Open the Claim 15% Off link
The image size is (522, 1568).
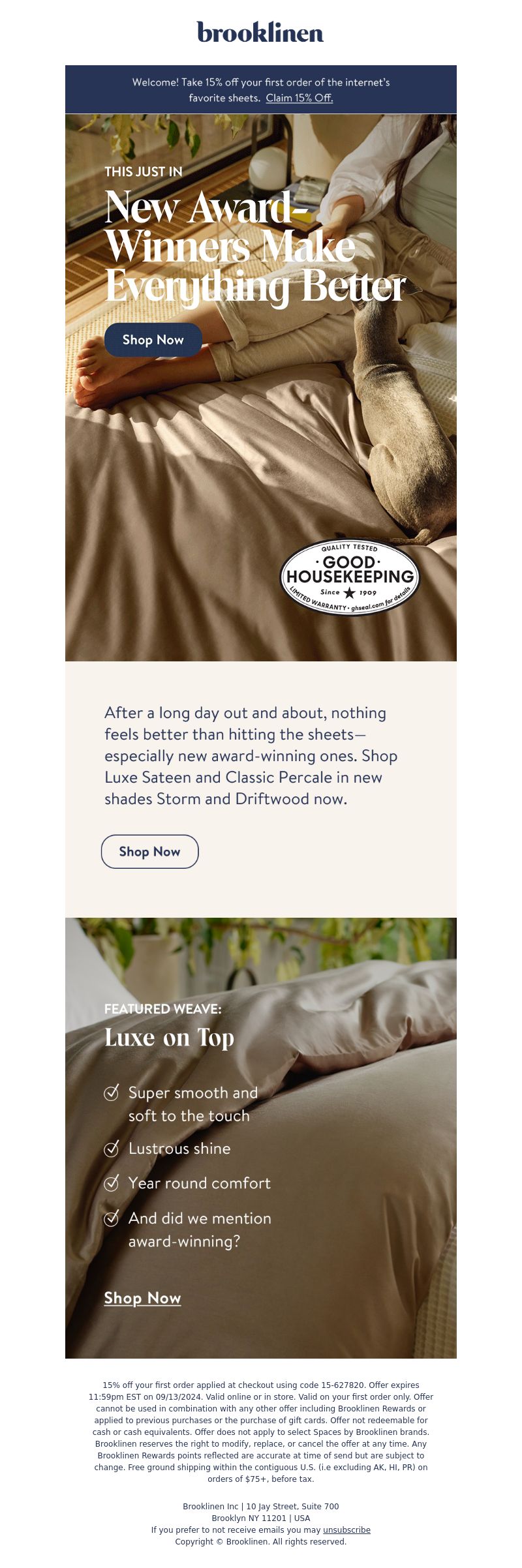[299, 98]
